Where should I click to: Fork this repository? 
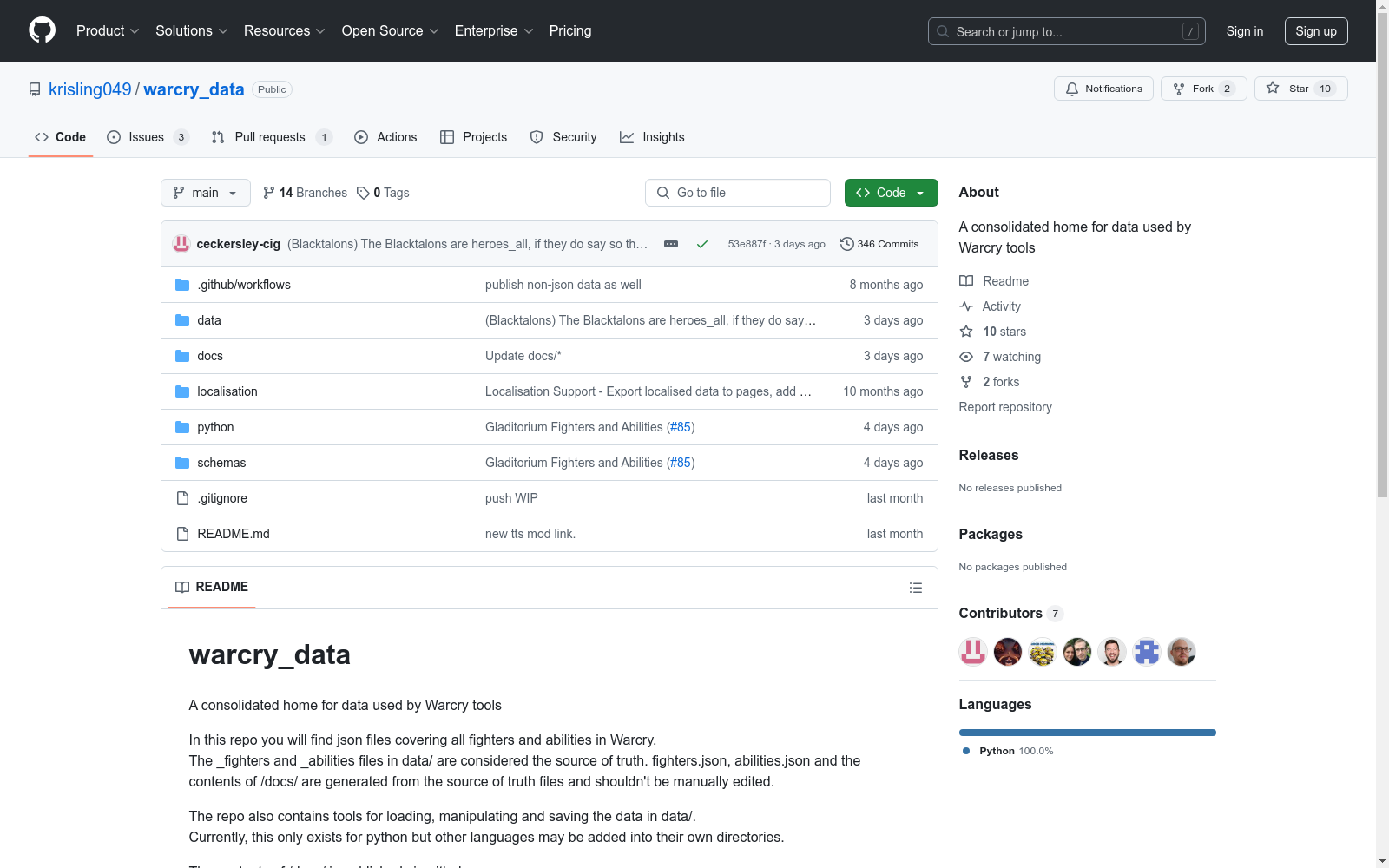point(1204,89)
